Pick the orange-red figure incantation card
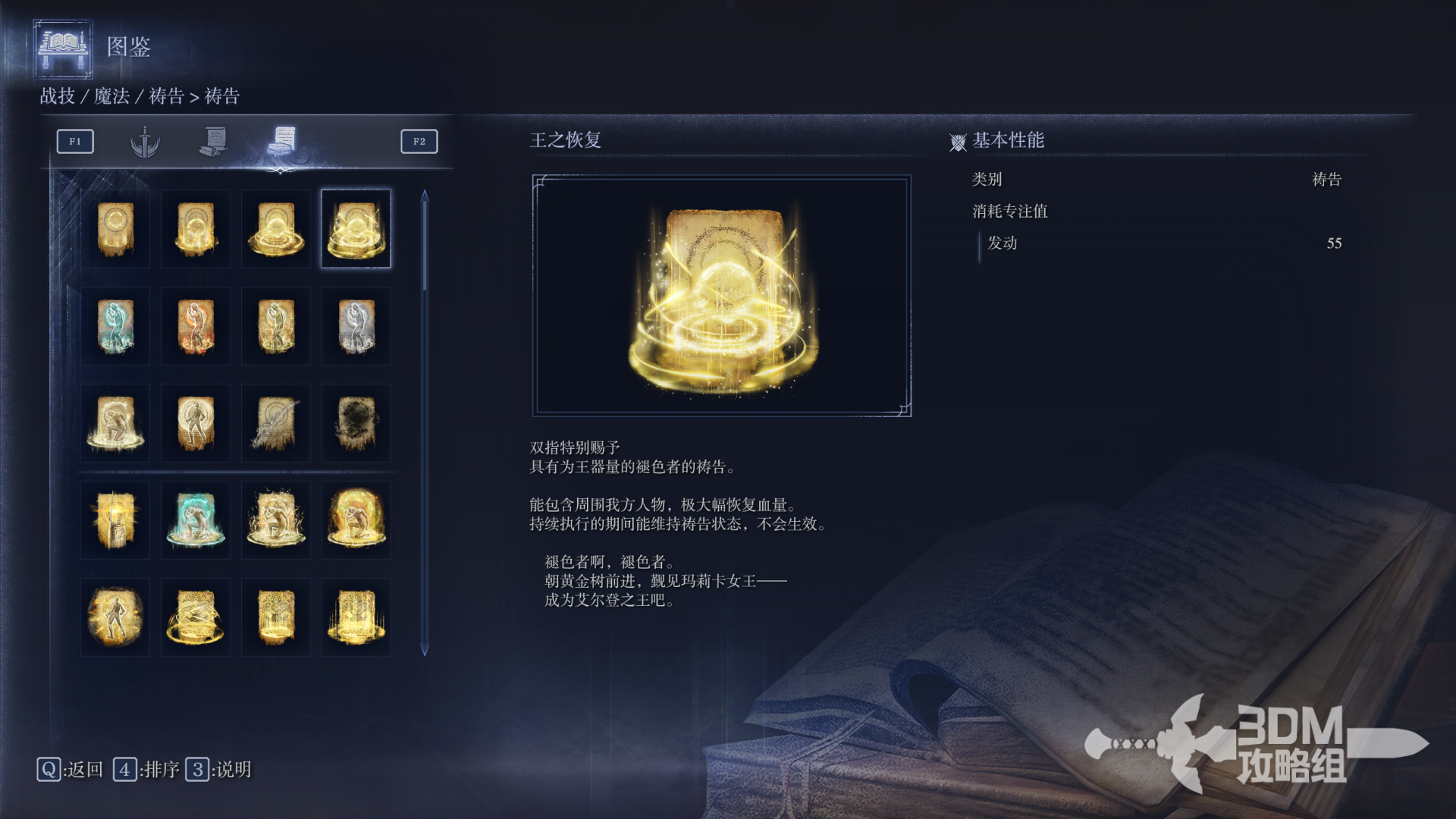This screenshot has height=819, width=1456. coord(196,326)
